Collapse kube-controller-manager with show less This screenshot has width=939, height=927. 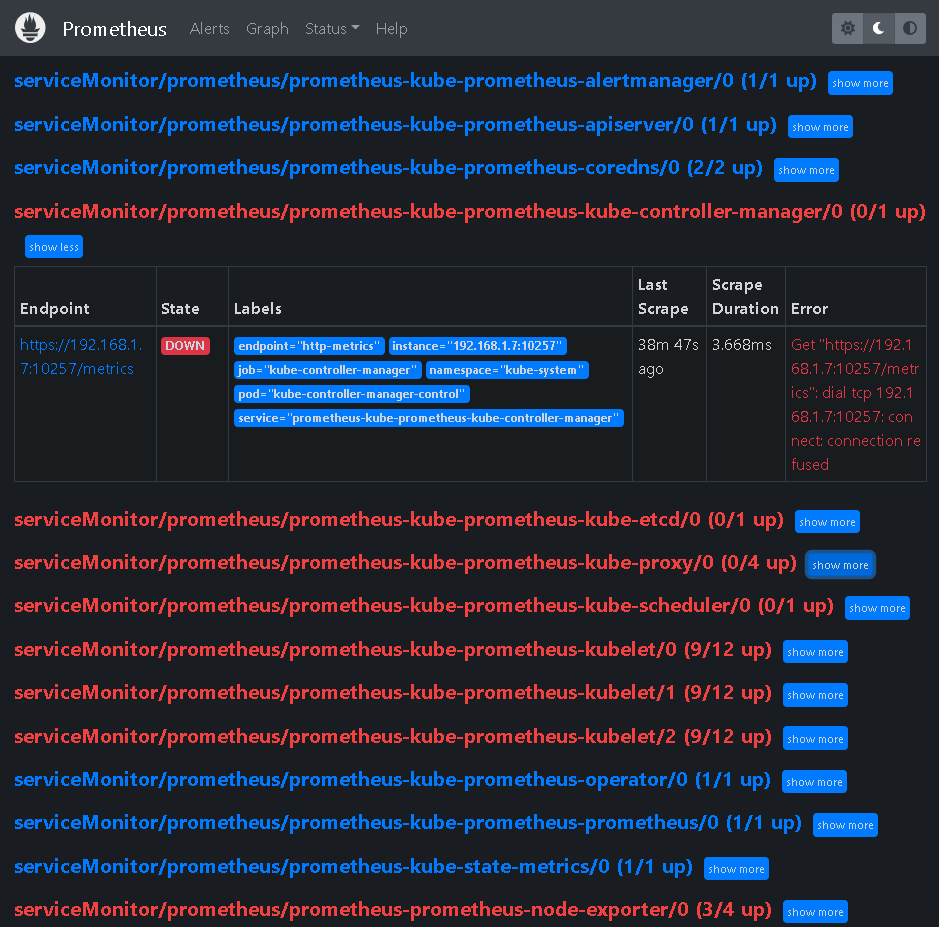click(54, 247)
